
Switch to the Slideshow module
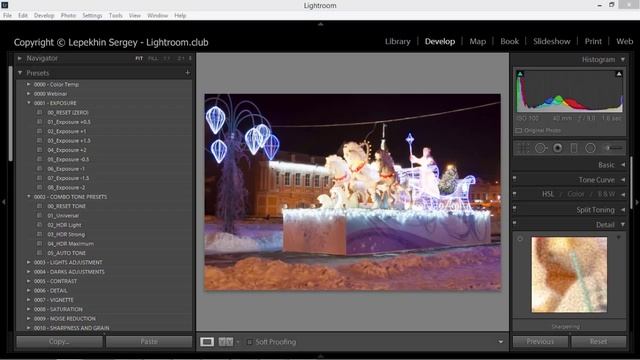point(552,41)
